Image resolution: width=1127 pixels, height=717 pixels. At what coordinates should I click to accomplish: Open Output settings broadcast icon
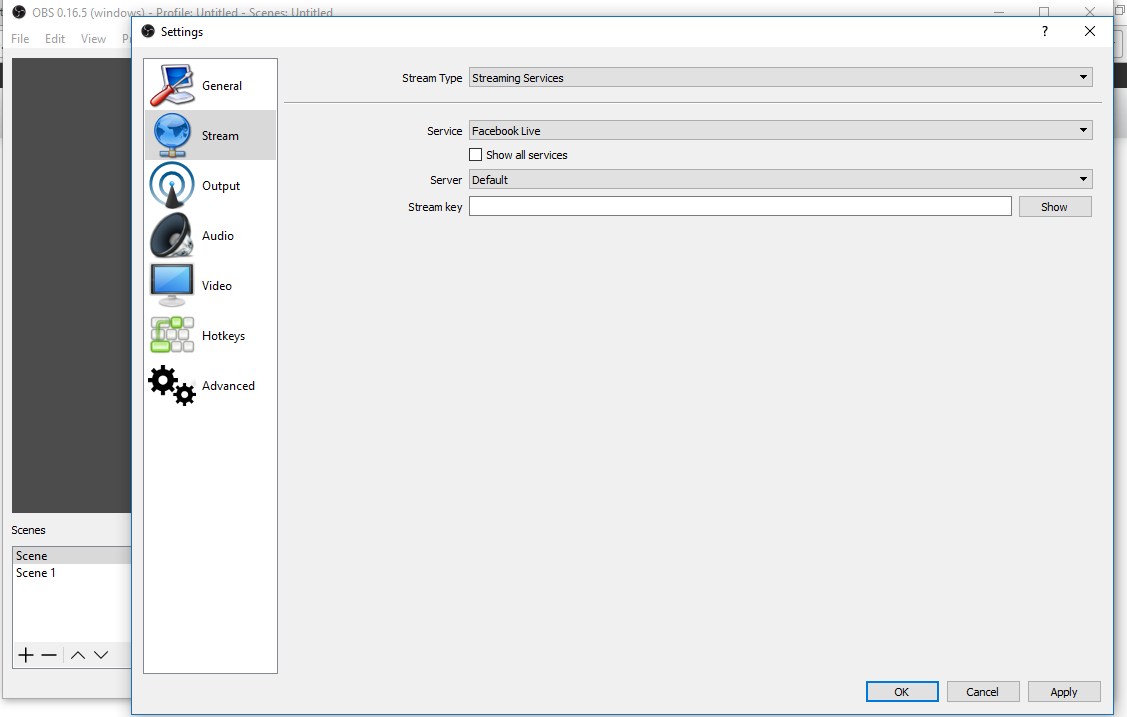(172, 185)
